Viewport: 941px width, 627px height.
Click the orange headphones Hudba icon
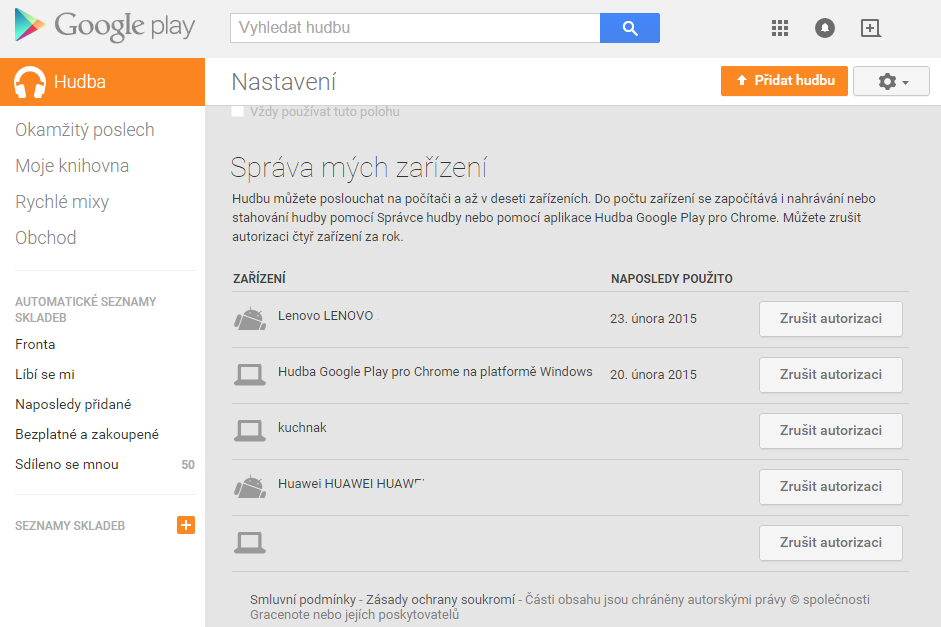tap(30, 81)
